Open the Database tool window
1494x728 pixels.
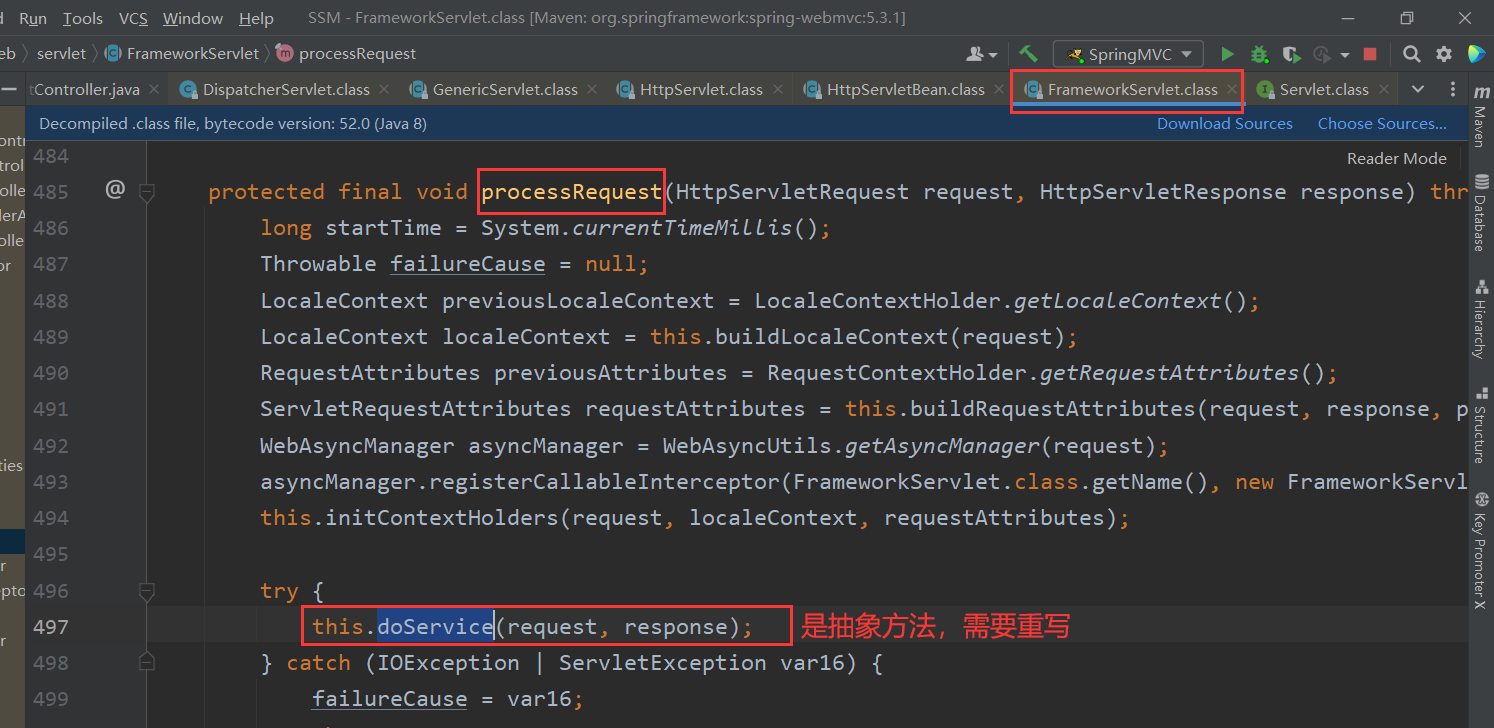pos(1480,212)
